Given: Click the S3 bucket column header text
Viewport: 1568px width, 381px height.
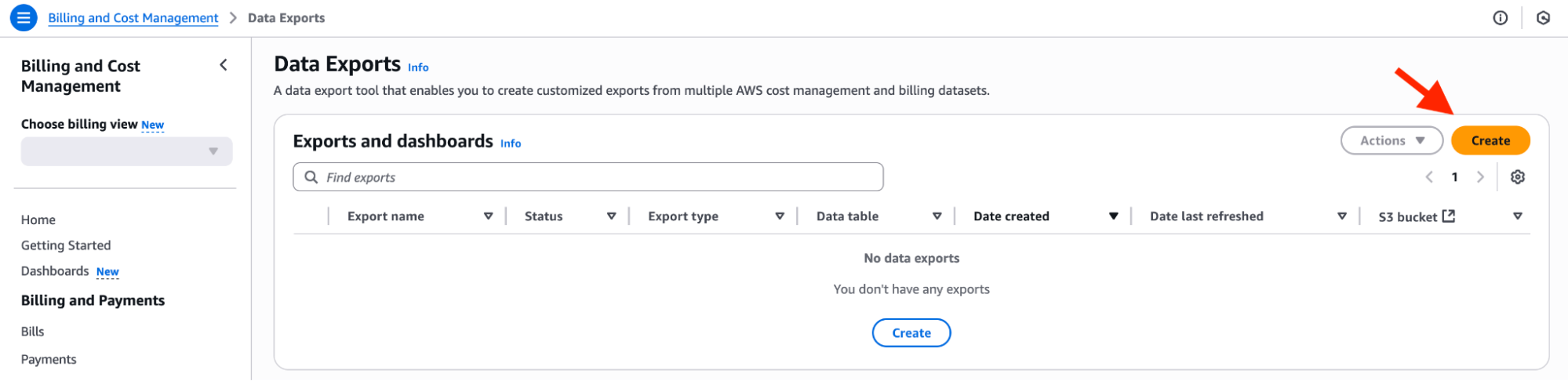Looking at the screenshot, I should click(x=1407, y=217).
